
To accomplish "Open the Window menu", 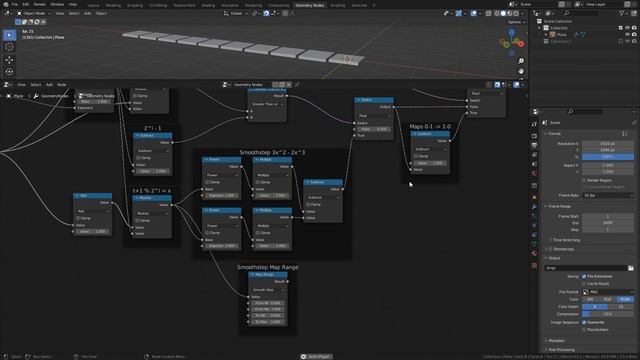I will pyautogui.click(x=57, y=4).
